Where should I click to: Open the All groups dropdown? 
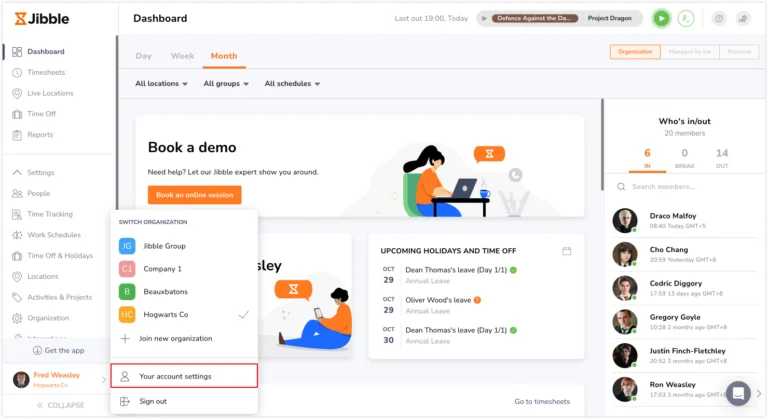tap(226, 84)
